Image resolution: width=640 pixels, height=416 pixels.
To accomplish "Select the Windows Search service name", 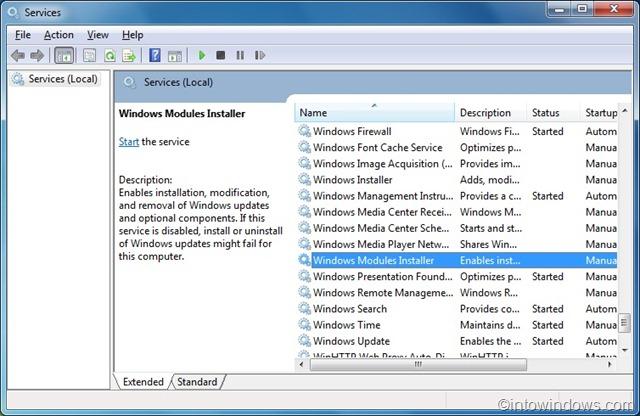I will [350, 309].
